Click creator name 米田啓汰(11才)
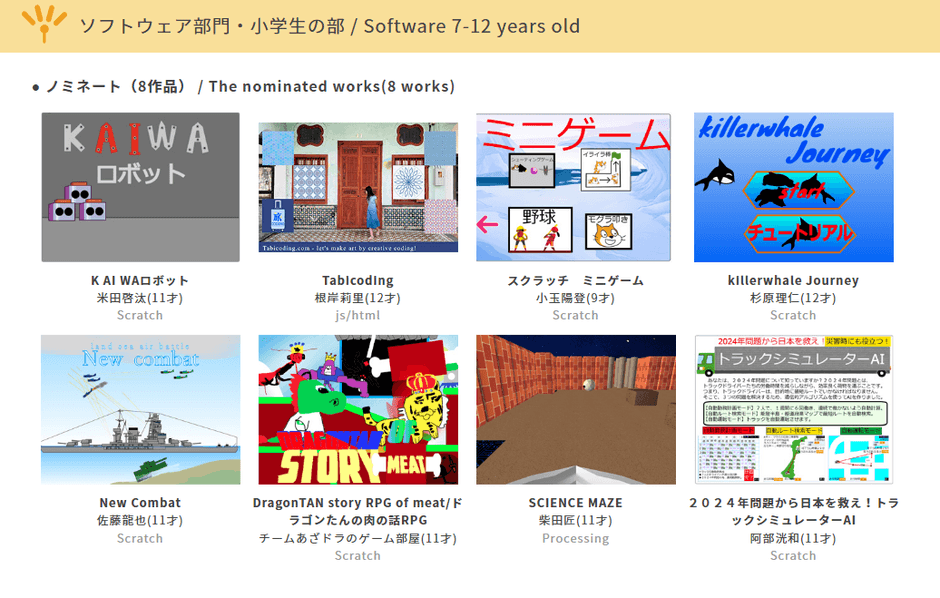 [139, 298]
